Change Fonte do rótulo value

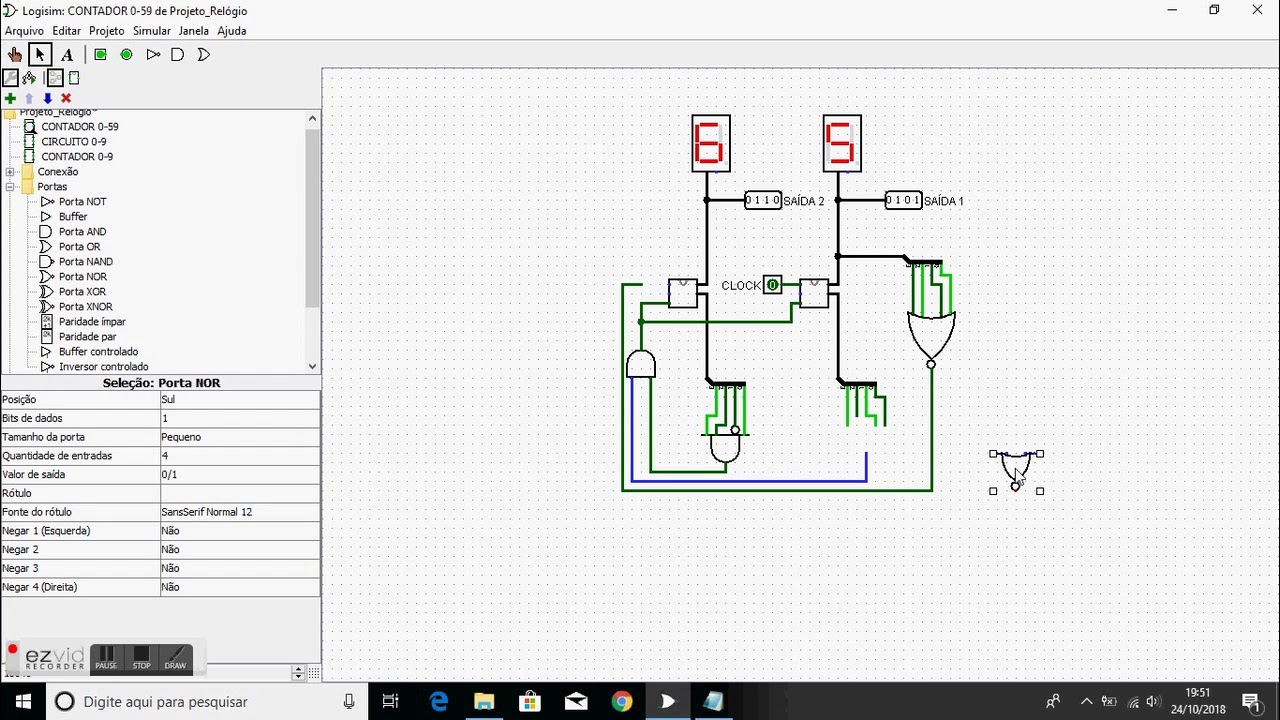240,512
